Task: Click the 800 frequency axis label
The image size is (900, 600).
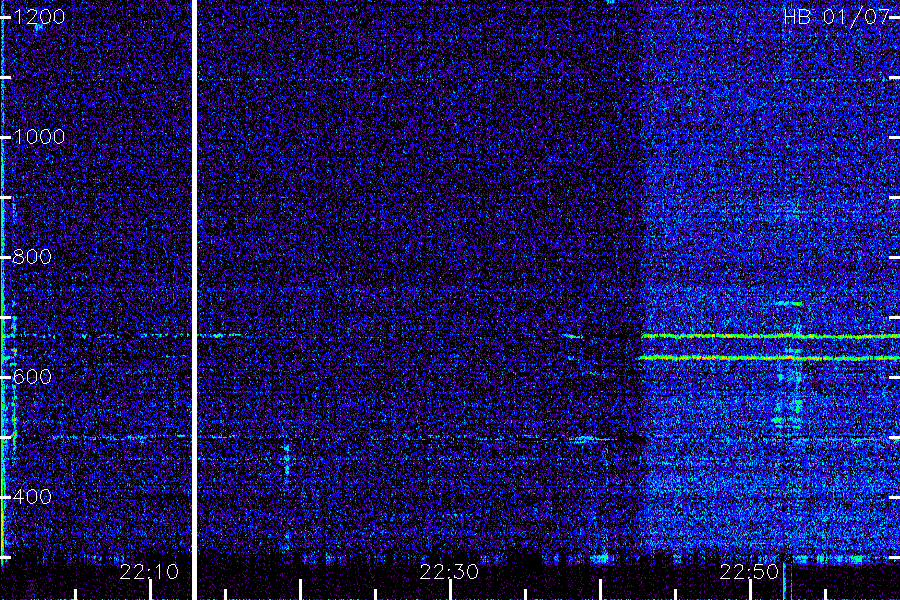Action: click(32, 257)
